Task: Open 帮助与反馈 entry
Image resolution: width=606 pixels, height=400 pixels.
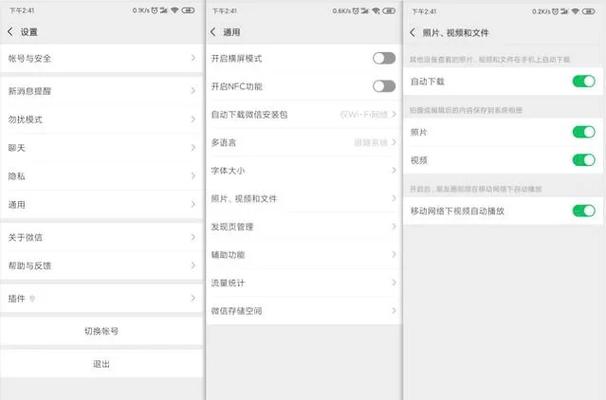Action: point(102,266)
